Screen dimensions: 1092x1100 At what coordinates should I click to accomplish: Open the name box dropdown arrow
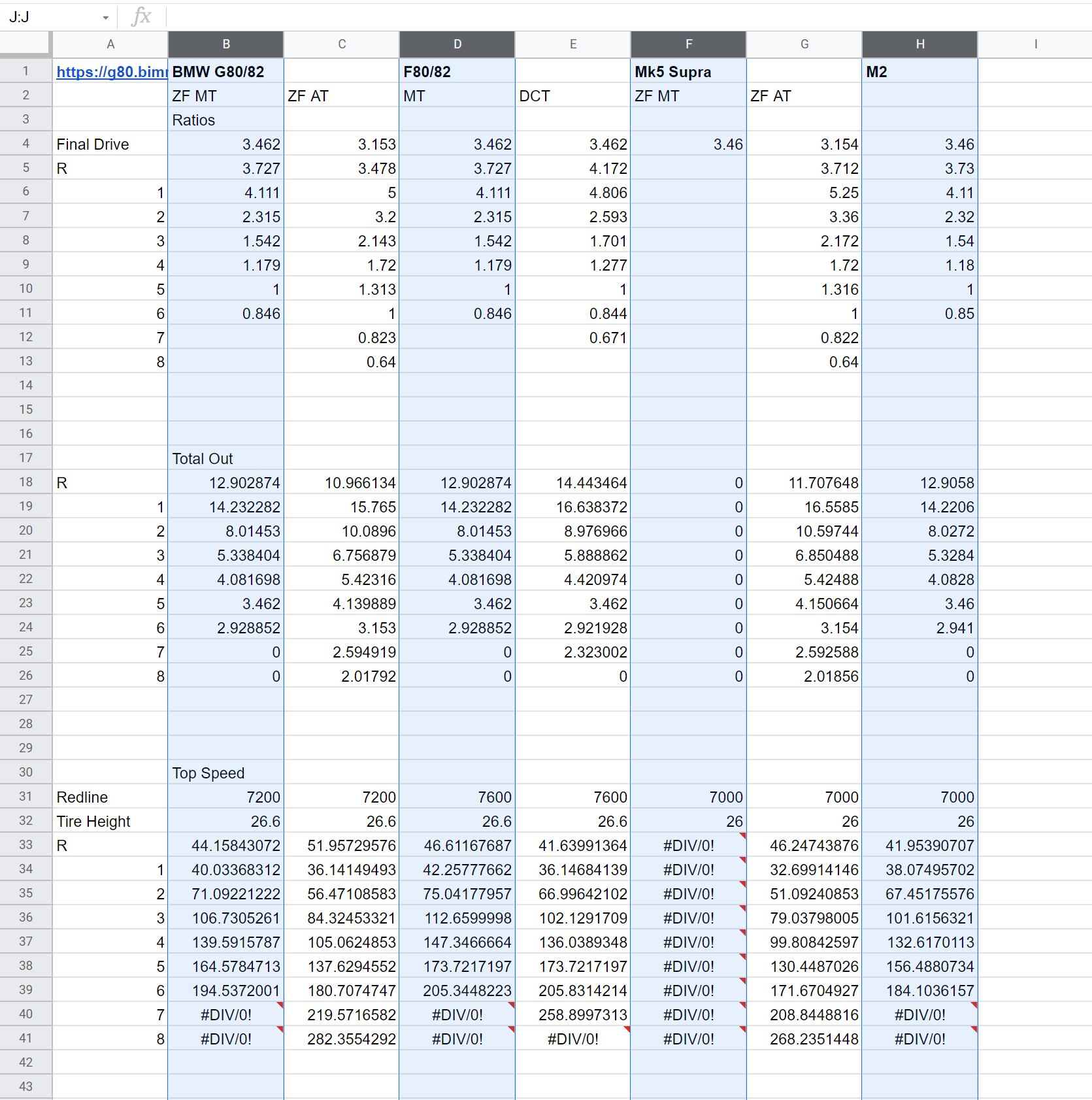tap(105, 18)
